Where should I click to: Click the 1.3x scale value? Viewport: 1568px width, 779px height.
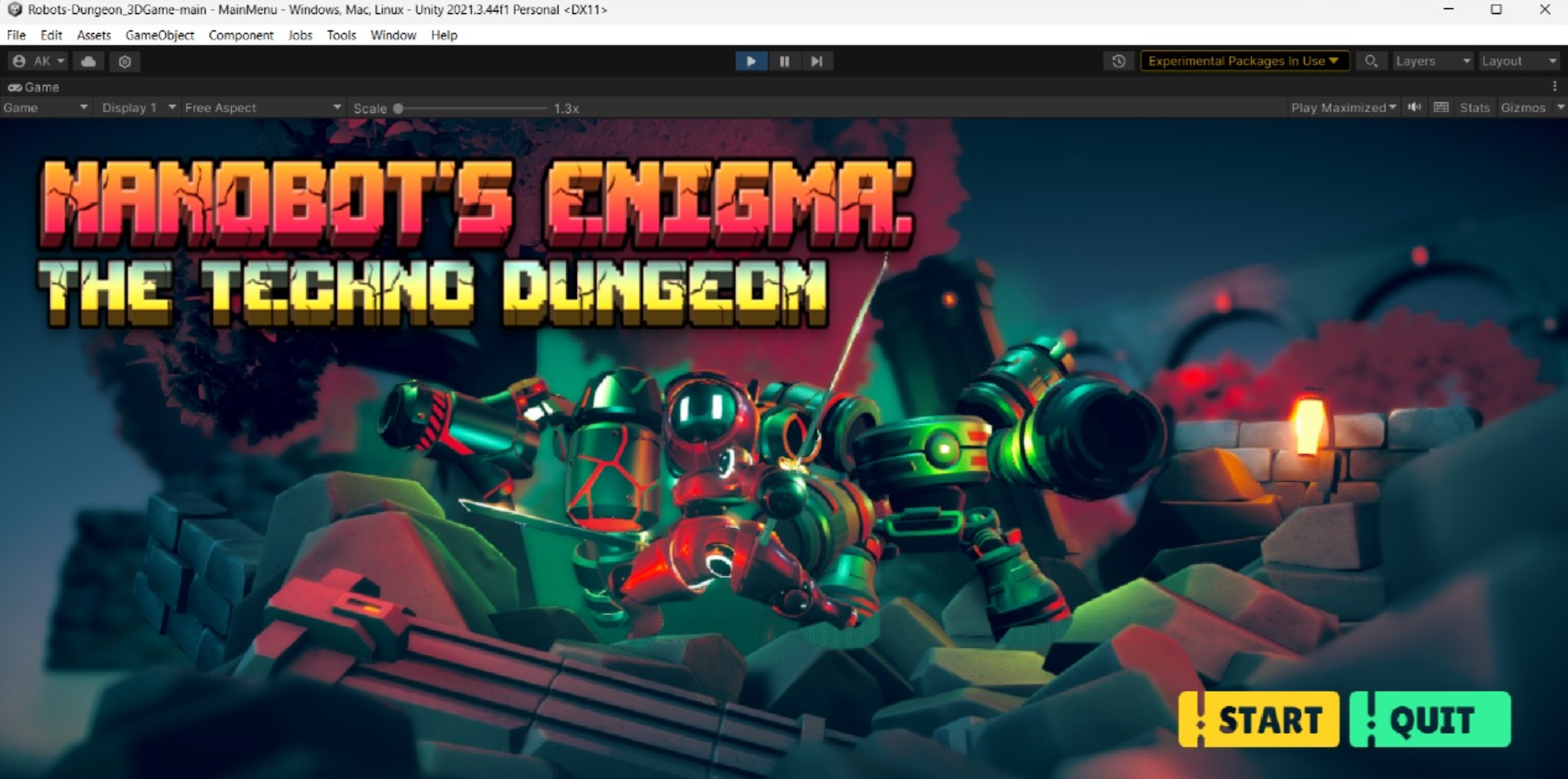(x=566, y=108)
